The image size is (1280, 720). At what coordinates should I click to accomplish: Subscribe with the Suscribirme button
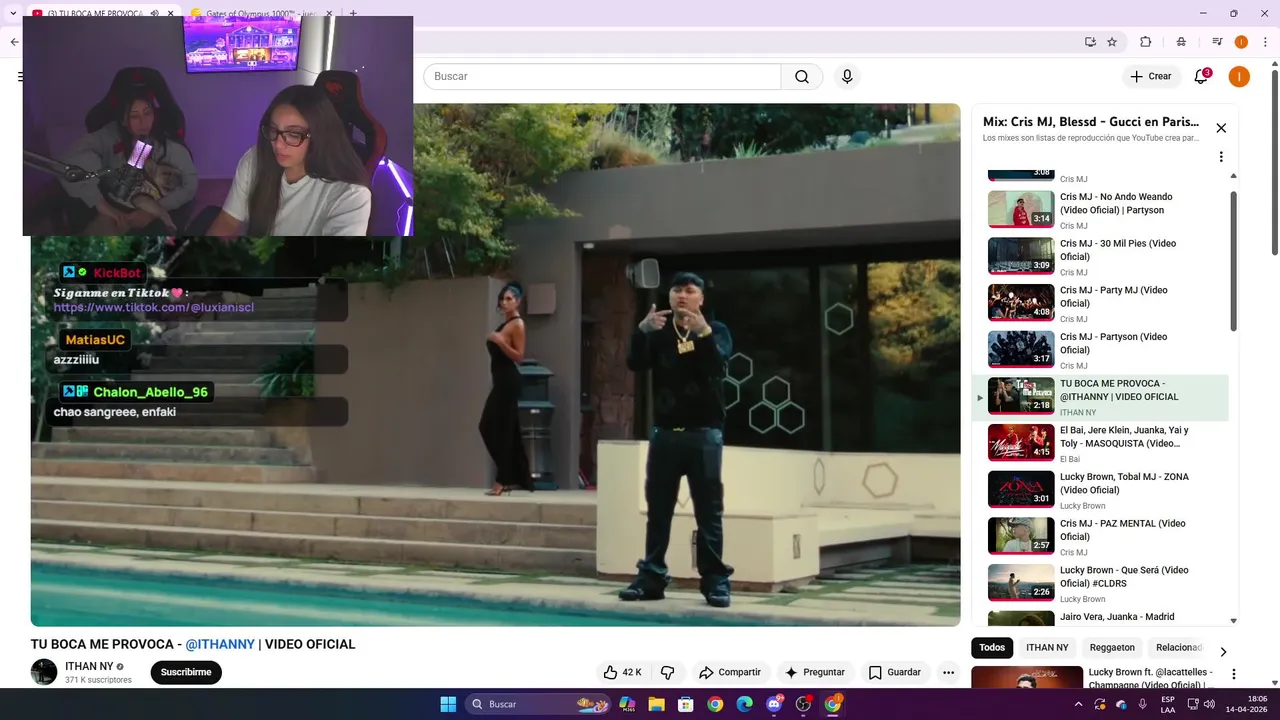[x=186, y=672]
